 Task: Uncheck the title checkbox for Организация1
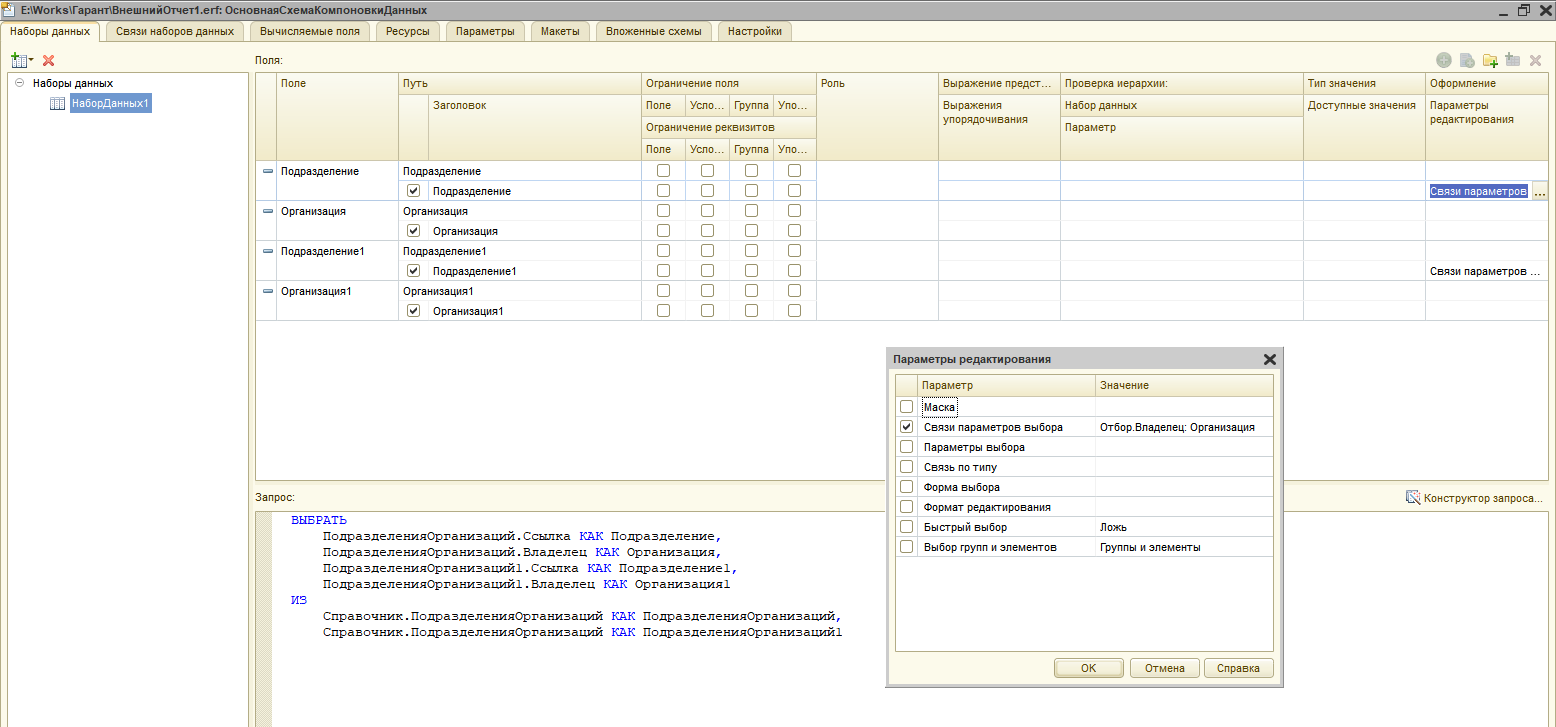tap(414, 311)
